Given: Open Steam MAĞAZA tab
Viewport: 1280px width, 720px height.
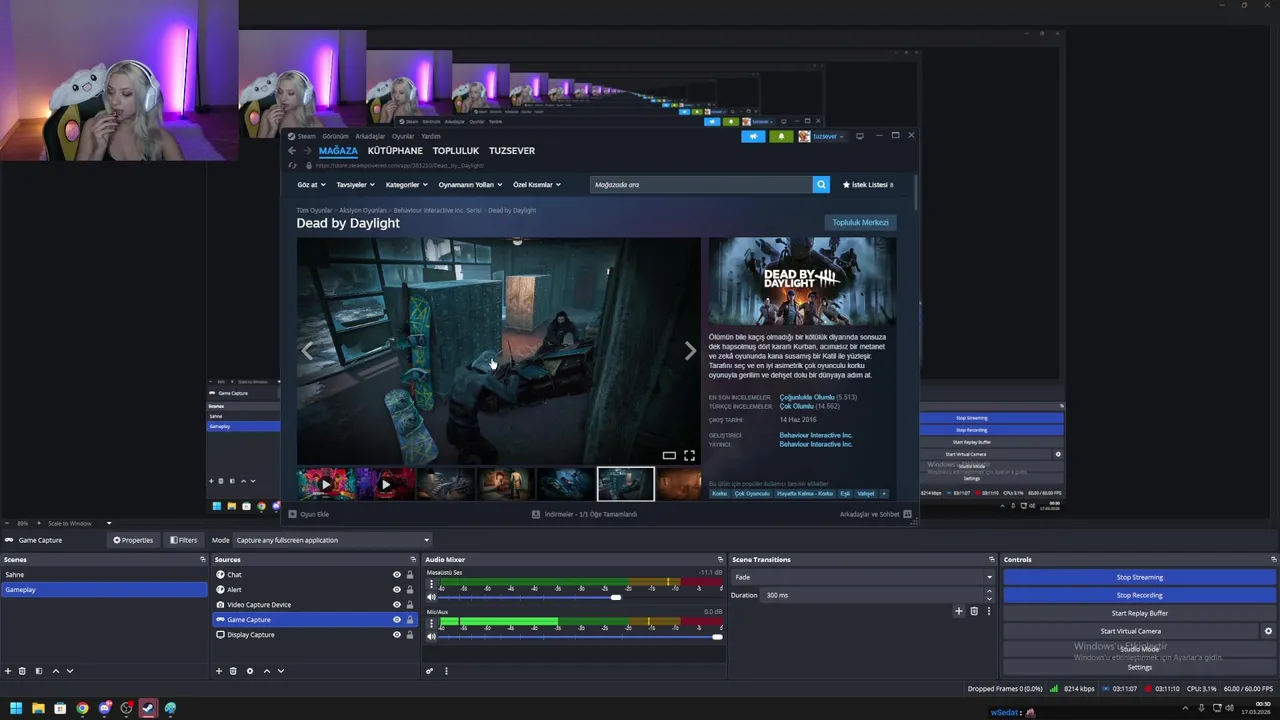Looking at the screenshot, I should [x=338, y=151].
